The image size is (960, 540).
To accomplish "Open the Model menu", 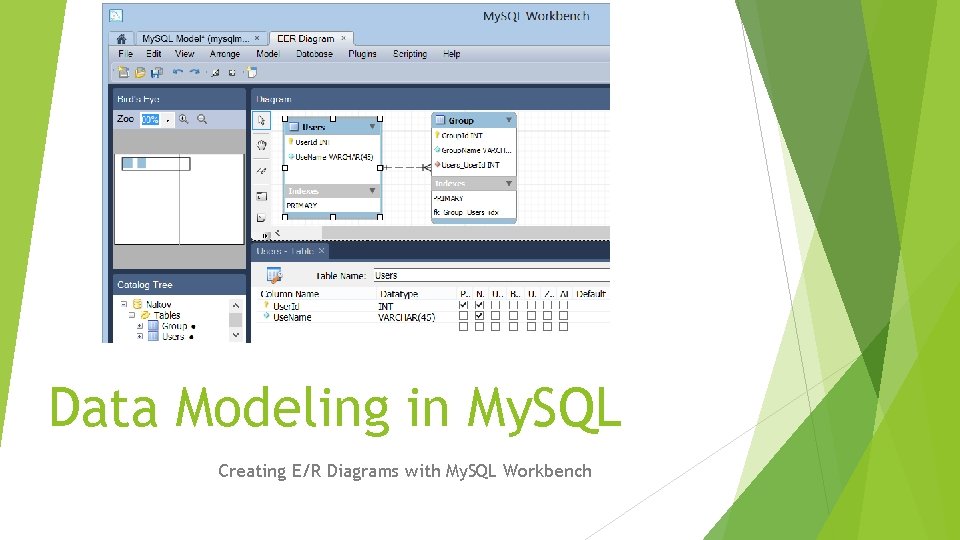I will (x=268, y=54).
